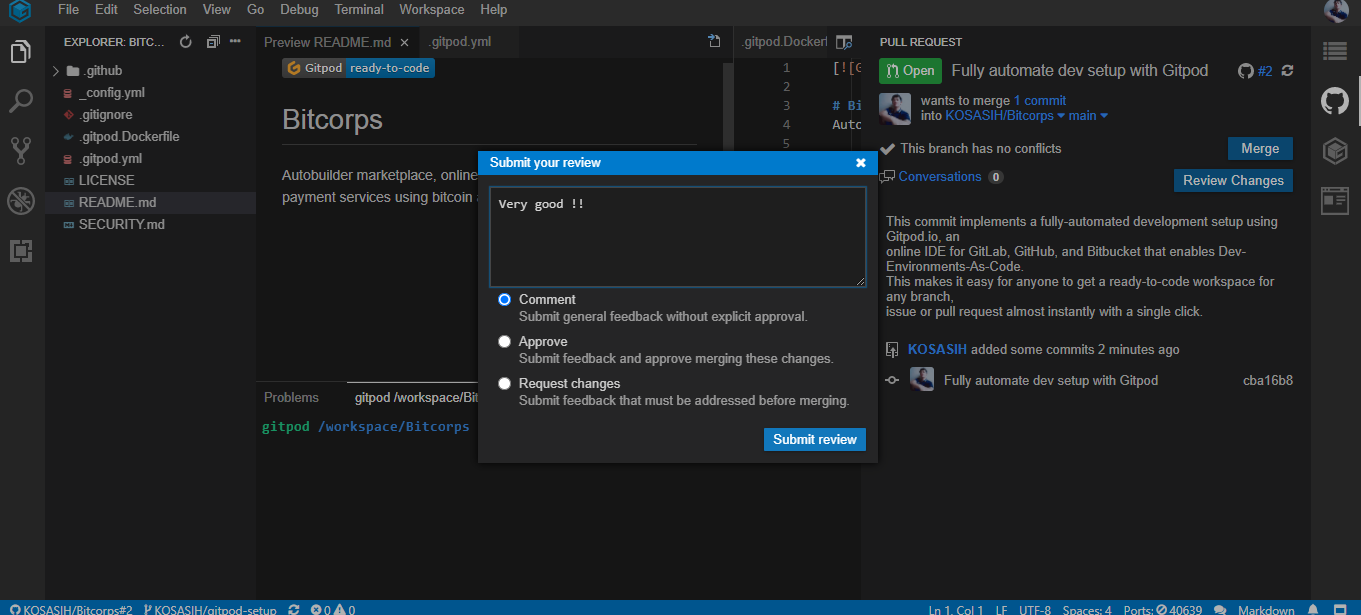Open the outline list panel on right sidebar
The width and height of the screenshot is (1361, 615).
[x=1335, y=51]
